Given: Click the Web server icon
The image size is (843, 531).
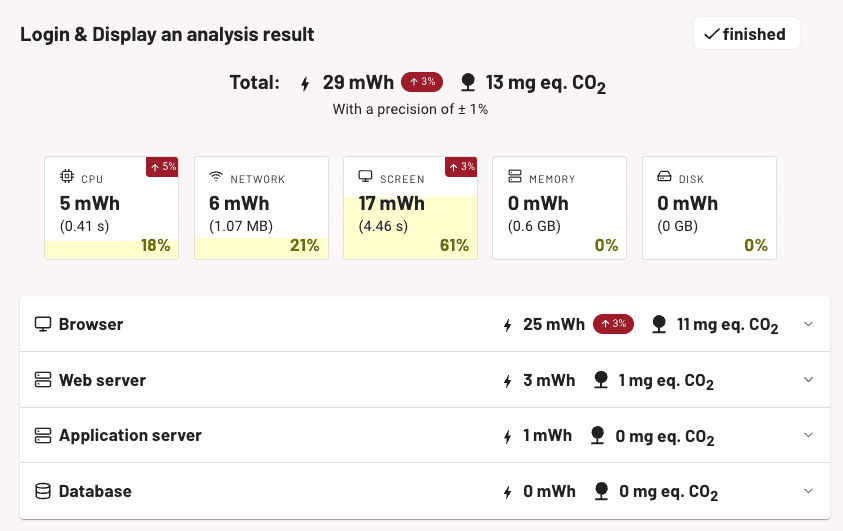Looking at the screenshot, I should pos(42,380).
